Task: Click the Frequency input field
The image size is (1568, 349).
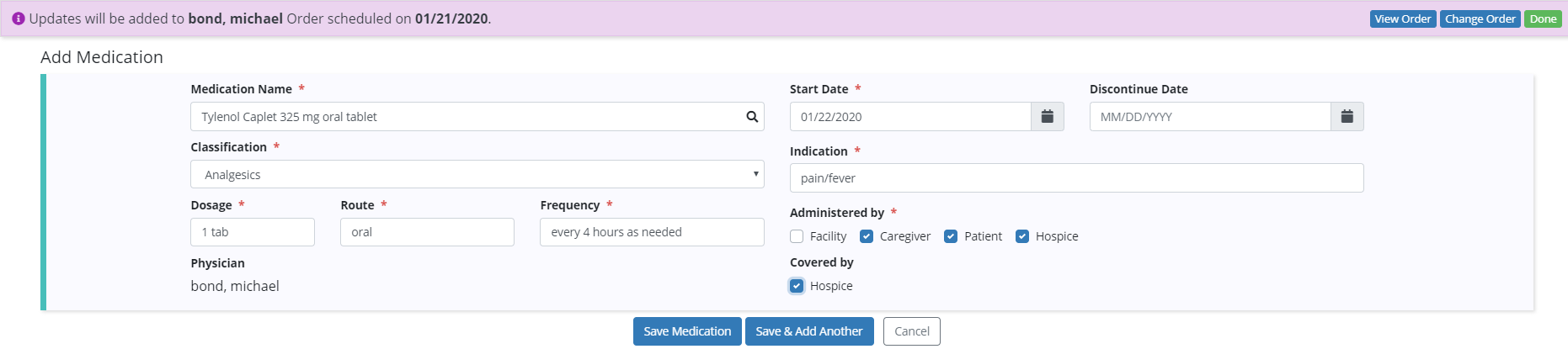Action: tap(651, 232)
